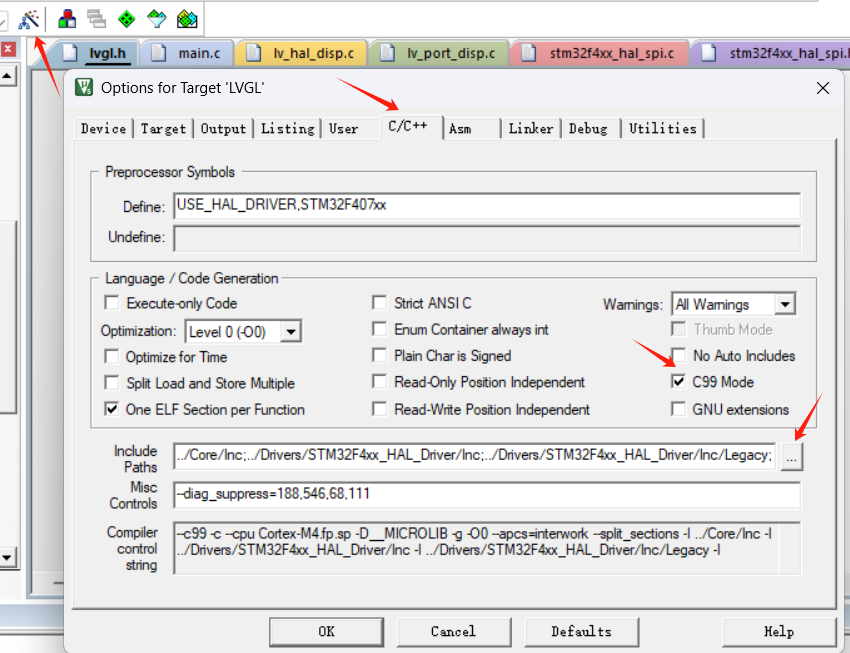Screen dimensions: 850x653
Task: Click the Pack Installer icon
Action: point(187,20)
